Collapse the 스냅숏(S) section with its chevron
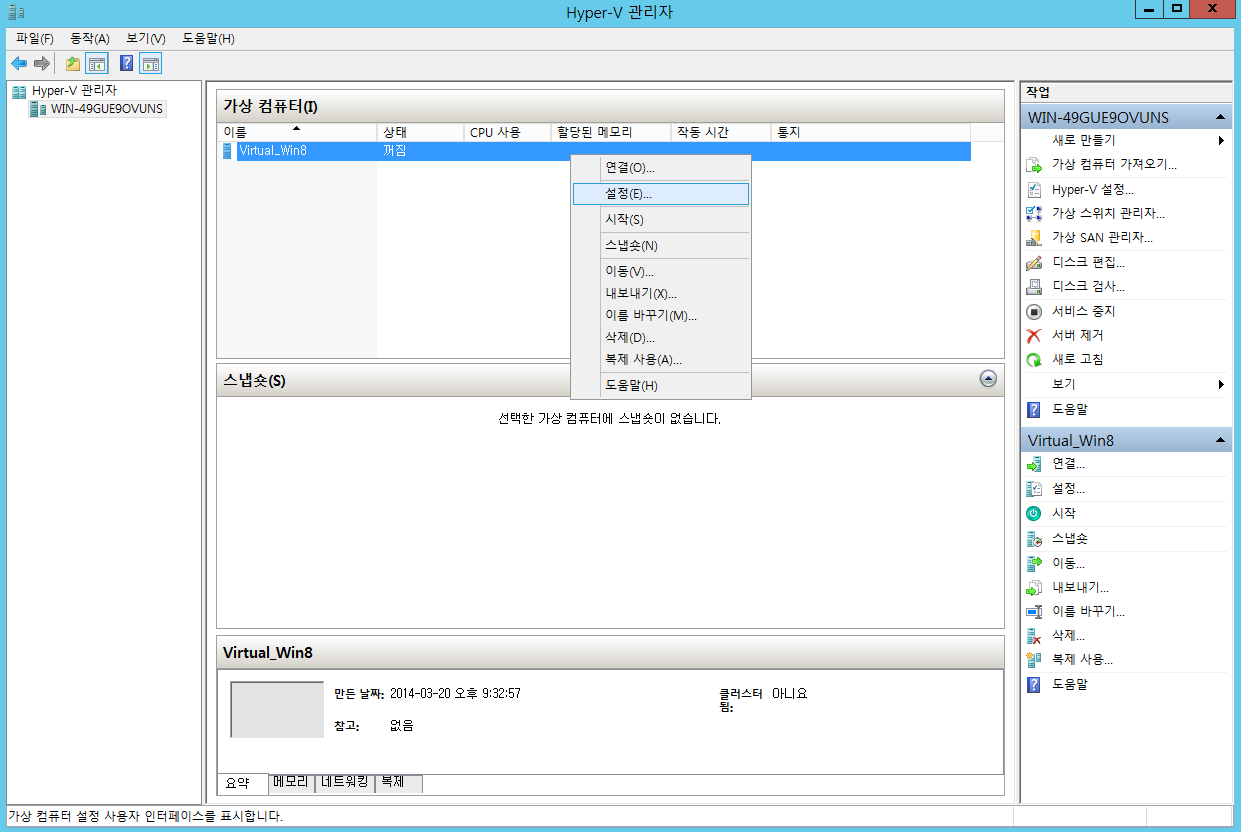1241x832 pixels. pos(988,379)
